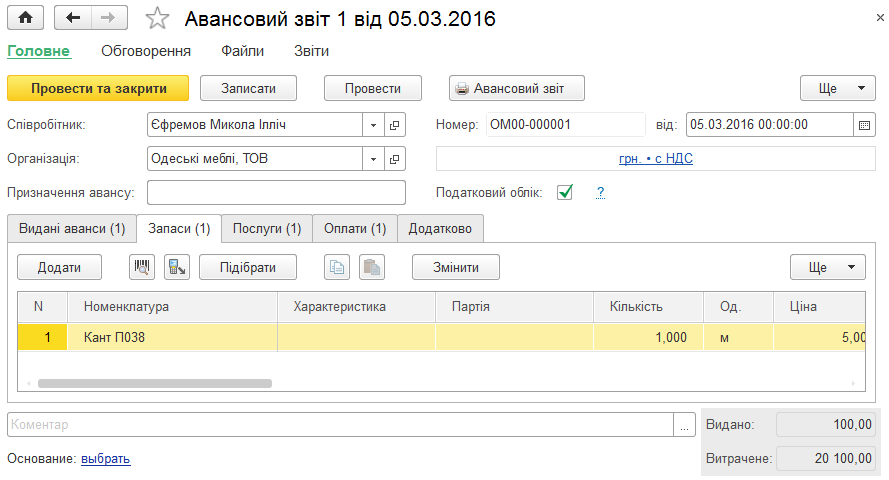Click the Партія column header

(514, 307)
